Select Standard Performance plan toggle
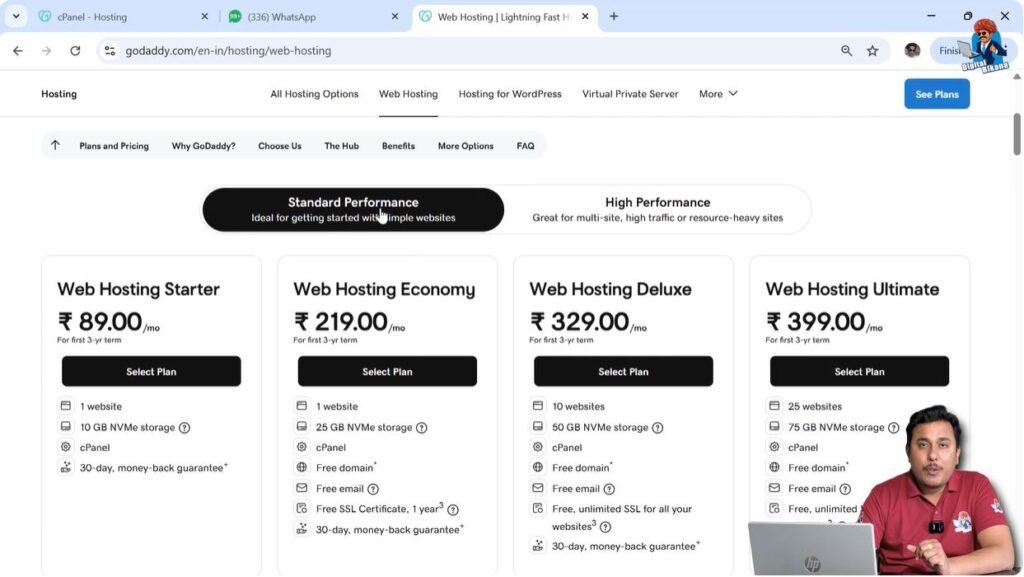Image resolution: width=1024 pixels, height=577 pixels. [353, 210]
